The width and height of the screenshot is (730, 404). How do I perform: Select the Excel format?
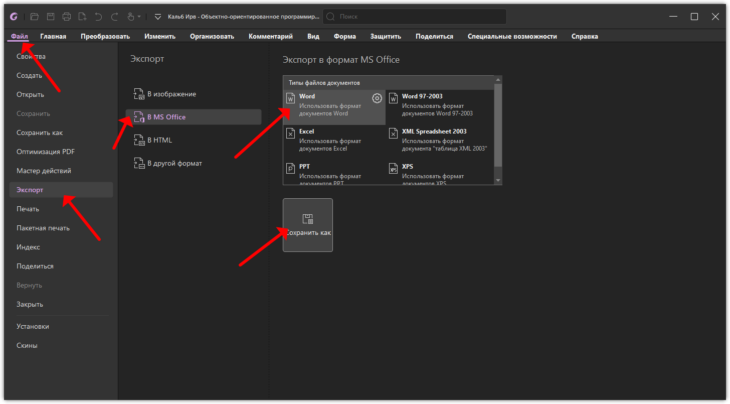[334, 142]
